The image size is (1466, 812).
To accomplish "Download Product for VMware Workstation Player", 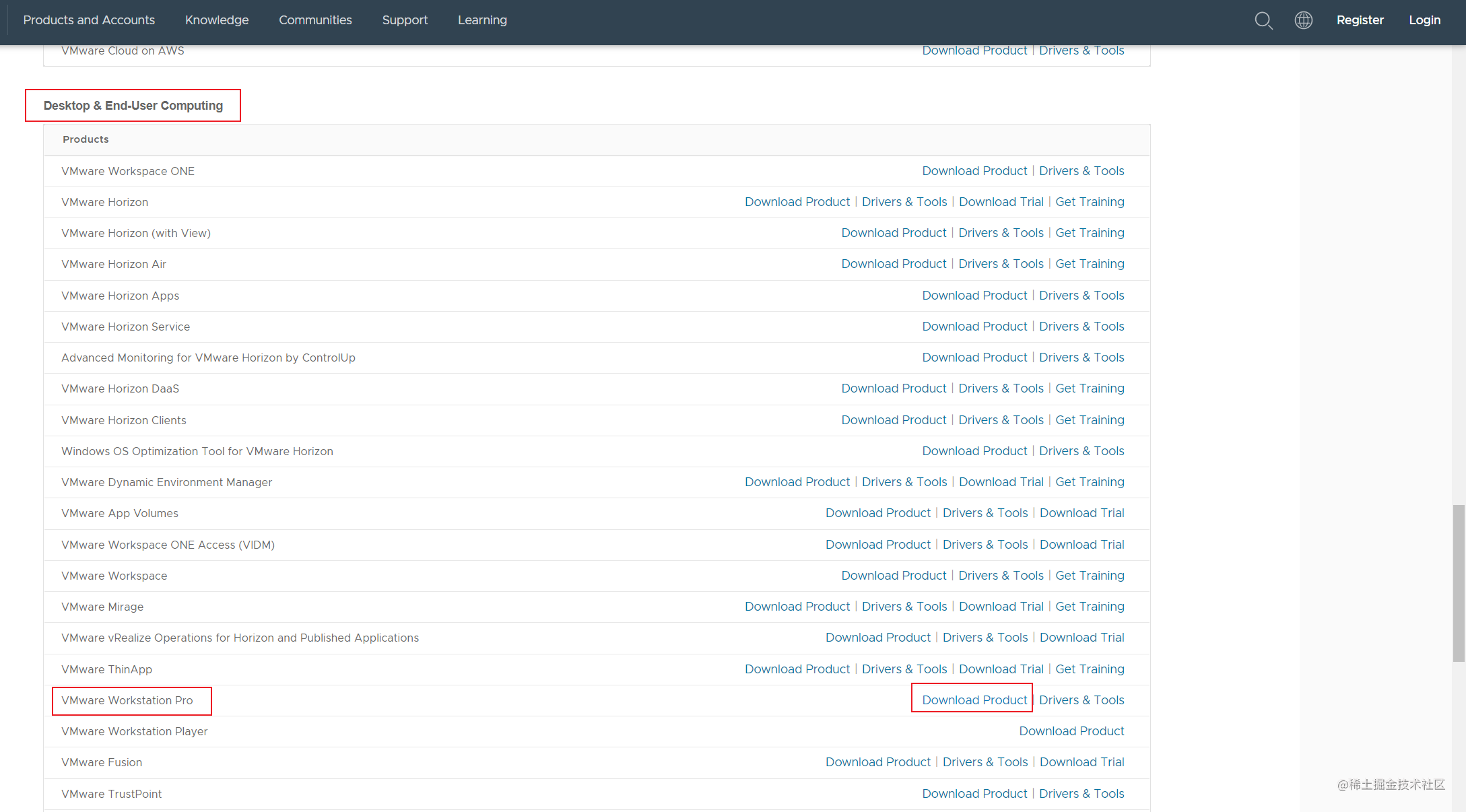I will point(1071,731).
